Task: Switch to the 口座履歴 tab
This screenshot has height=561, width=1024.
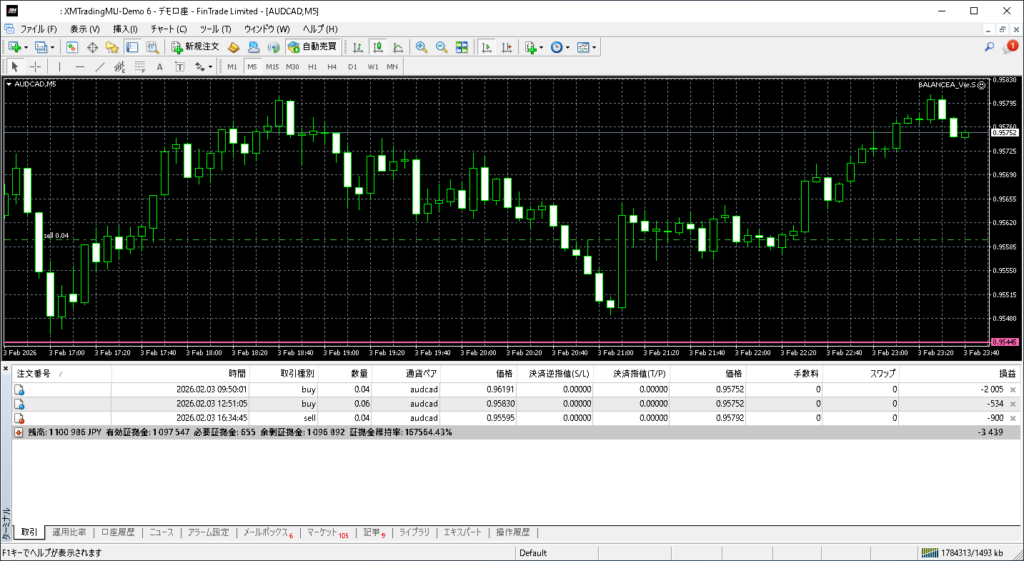Action: point(117,533)
